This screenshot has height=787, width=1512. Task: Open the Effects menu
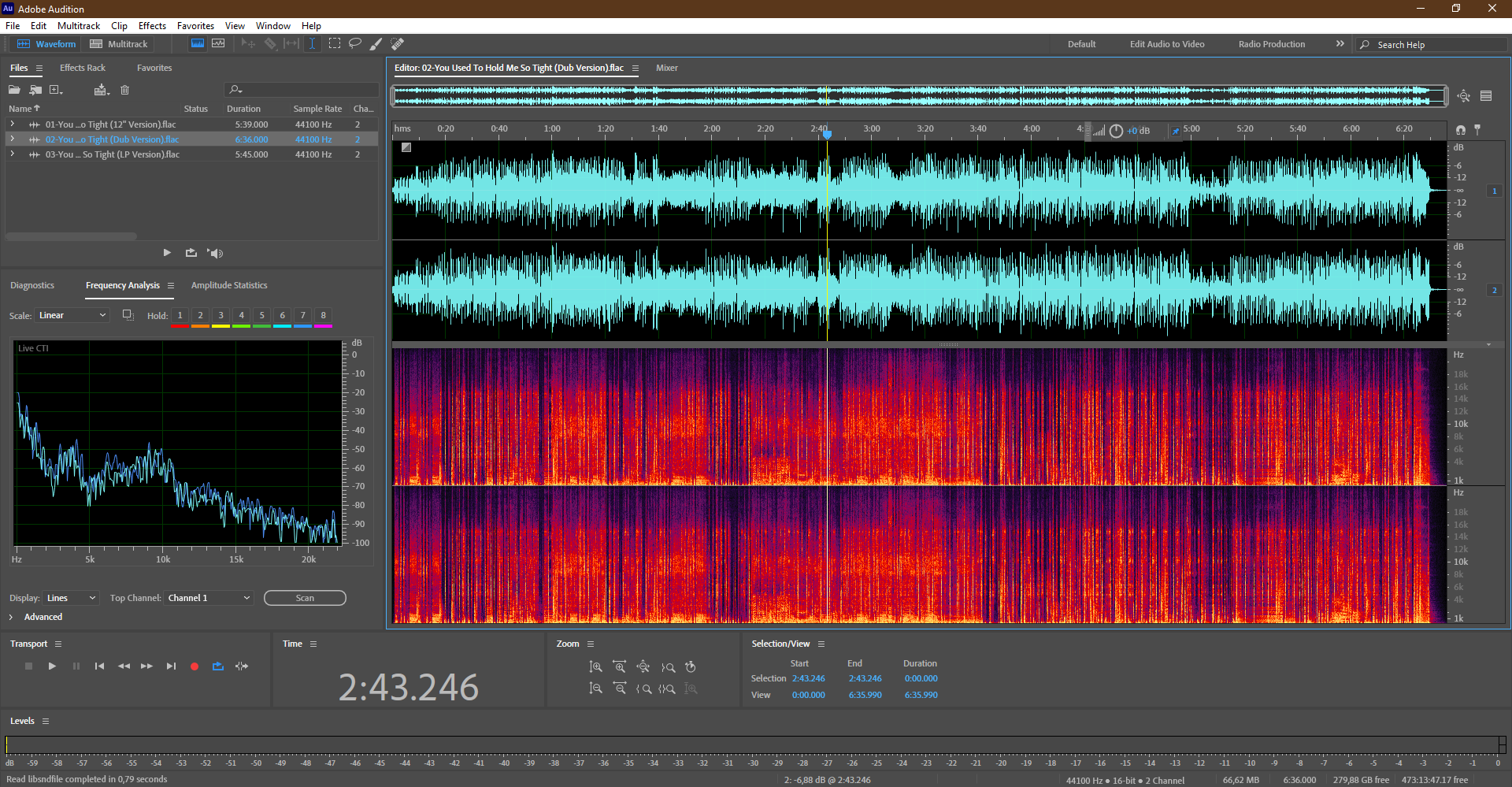click(x=152, y=26)
